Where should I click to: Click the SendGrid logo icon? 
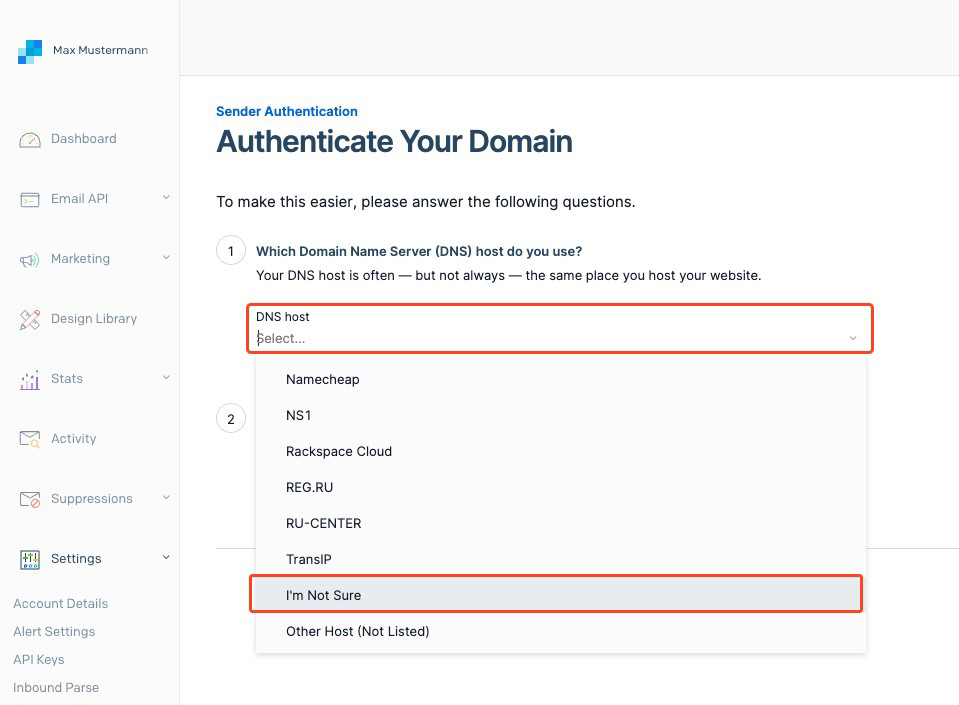30,52
